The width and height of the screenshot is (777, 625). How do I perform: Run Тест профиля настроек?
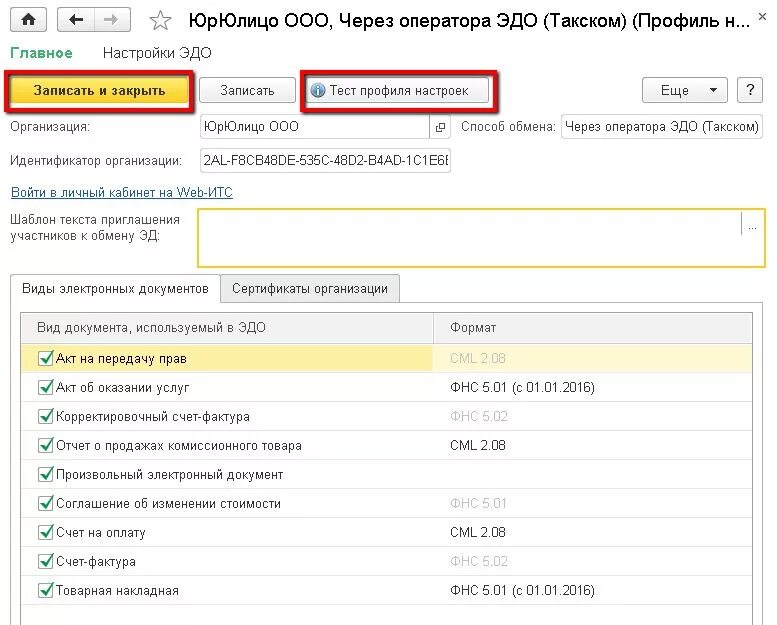pyautogui.click(x=397, y=91)
